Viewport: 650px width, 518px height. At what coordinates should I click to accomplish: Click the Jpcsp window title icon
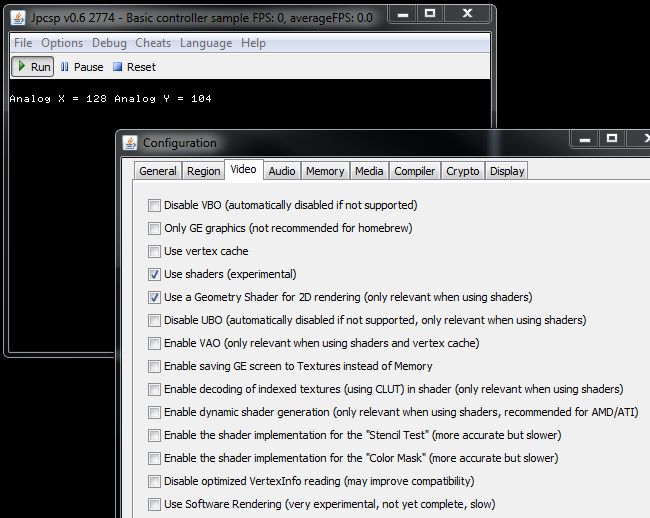coord(17,16)
